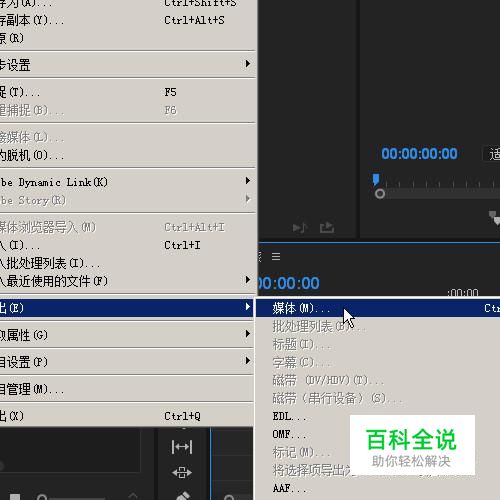Click the 脱机(O)... menu entry
This screenshot has width=500, height=500.
(127, 155)
